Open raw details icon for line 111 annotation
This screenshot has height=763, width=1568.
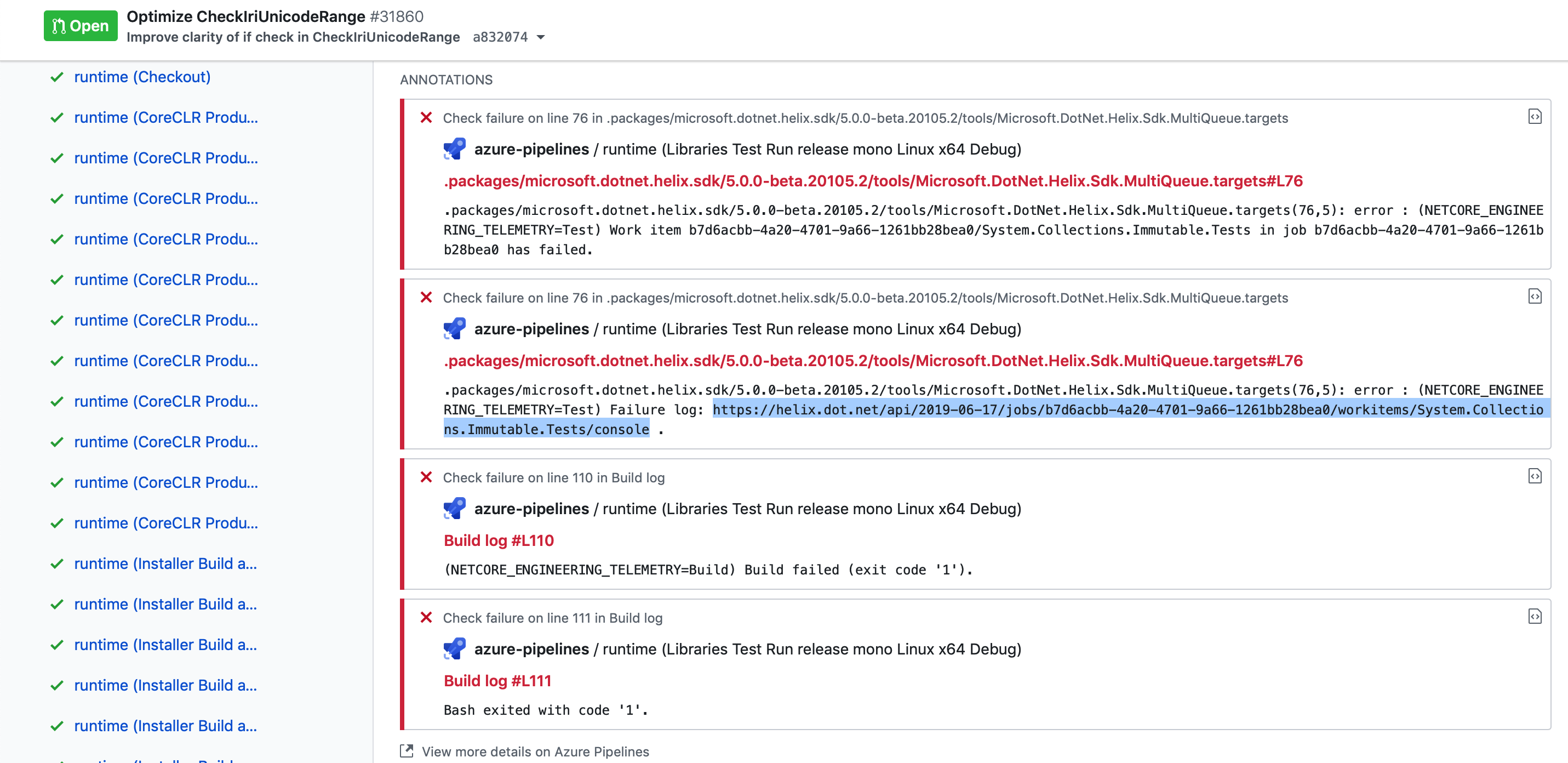point(1535,617)
